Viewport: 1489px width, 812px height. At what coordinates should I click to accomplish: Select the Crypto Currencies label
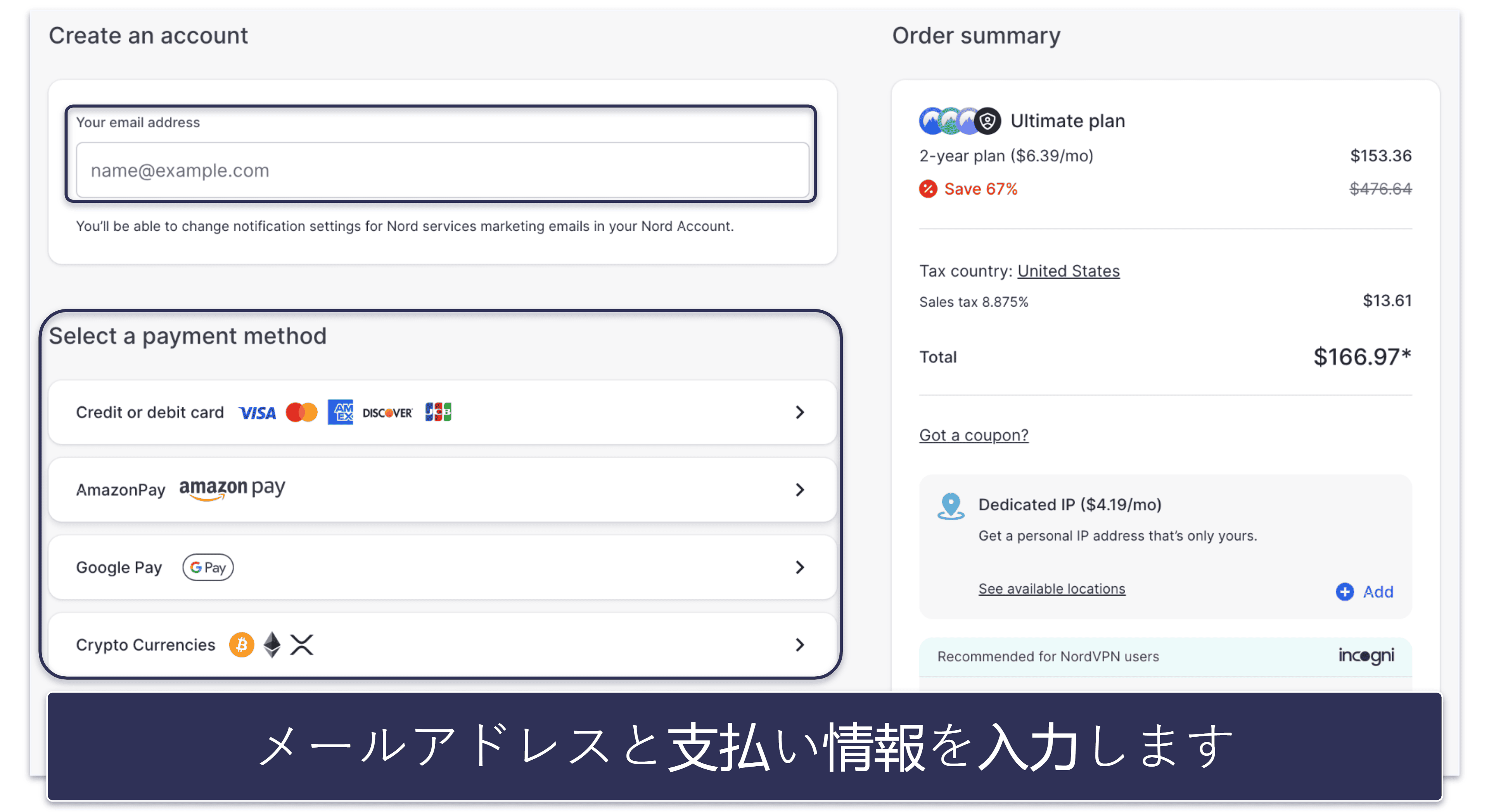[146, 645]
